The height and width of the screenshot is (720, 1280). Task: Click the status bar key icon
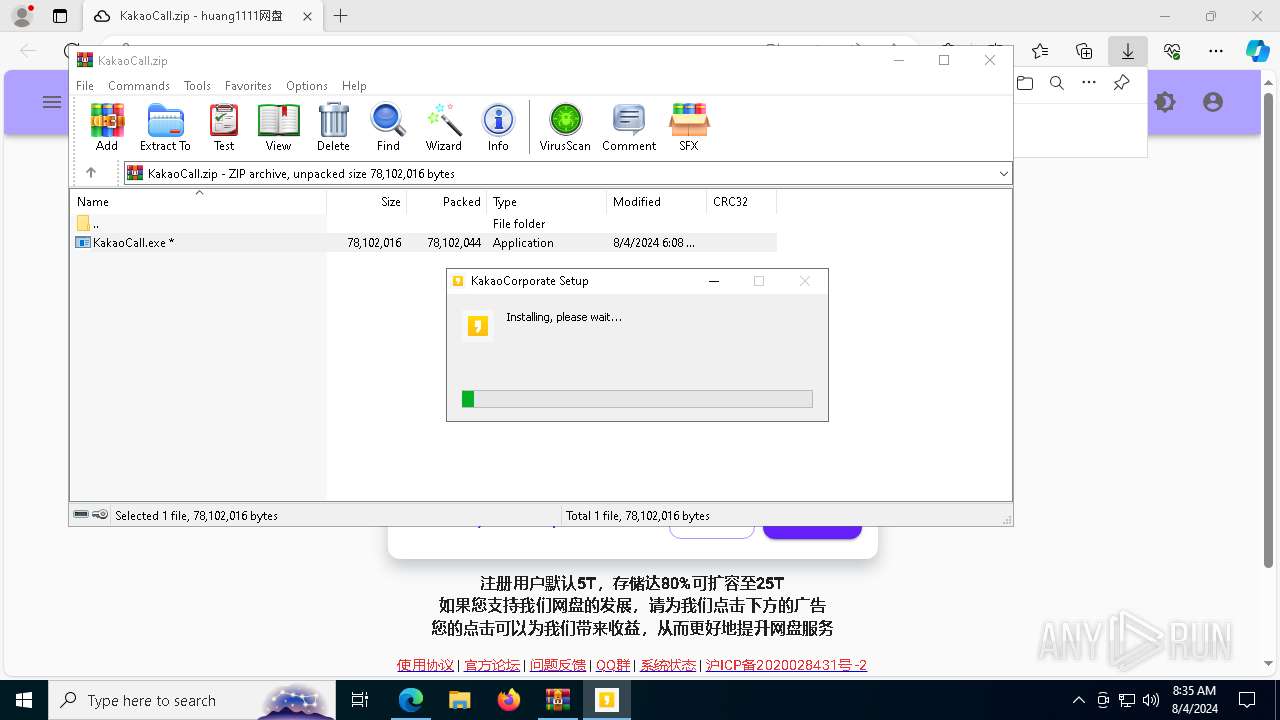coord(101,515)
